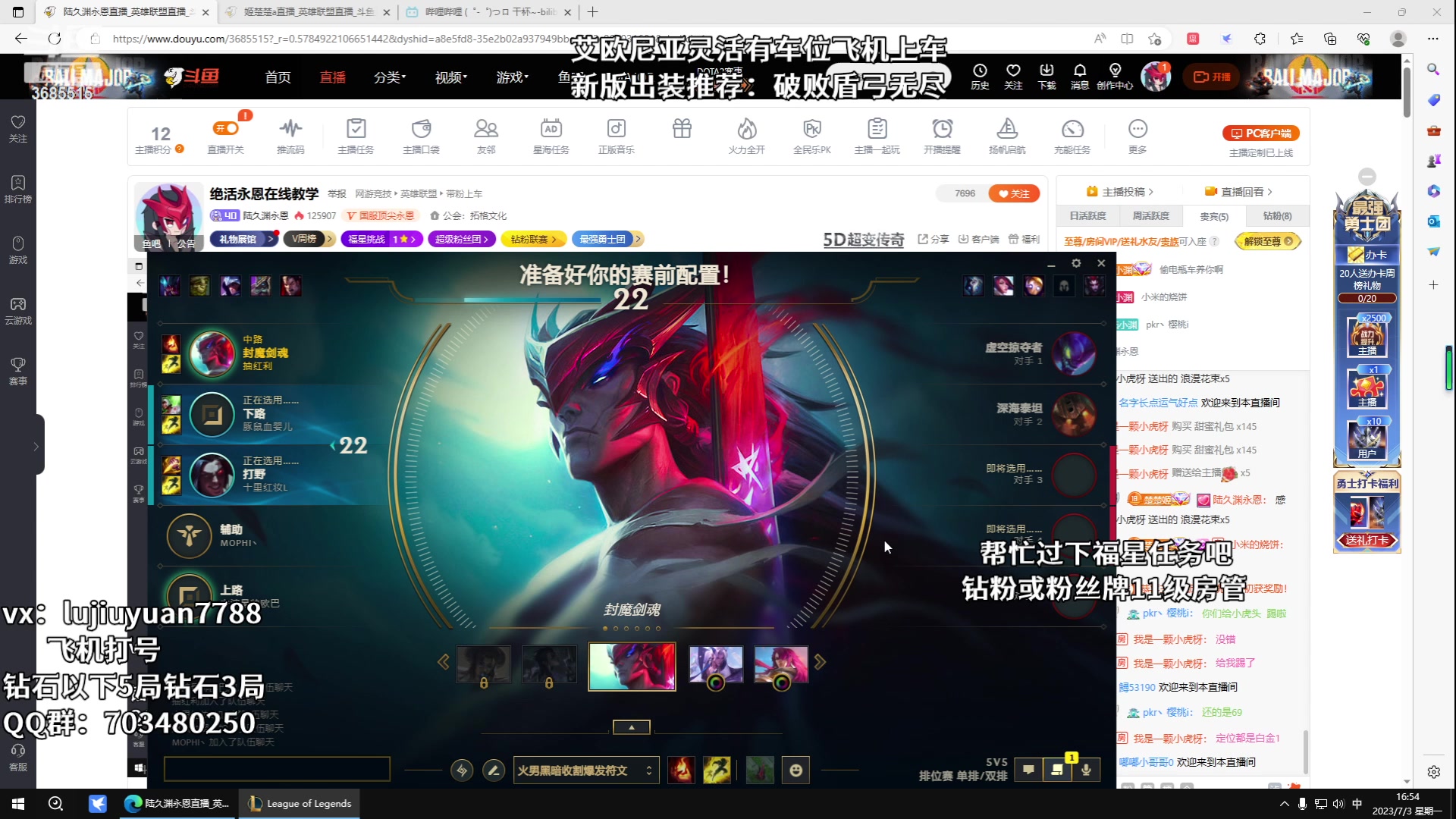Open the 礼物展馆 badge
The image size is (1456, 819).
coord(244,239)
